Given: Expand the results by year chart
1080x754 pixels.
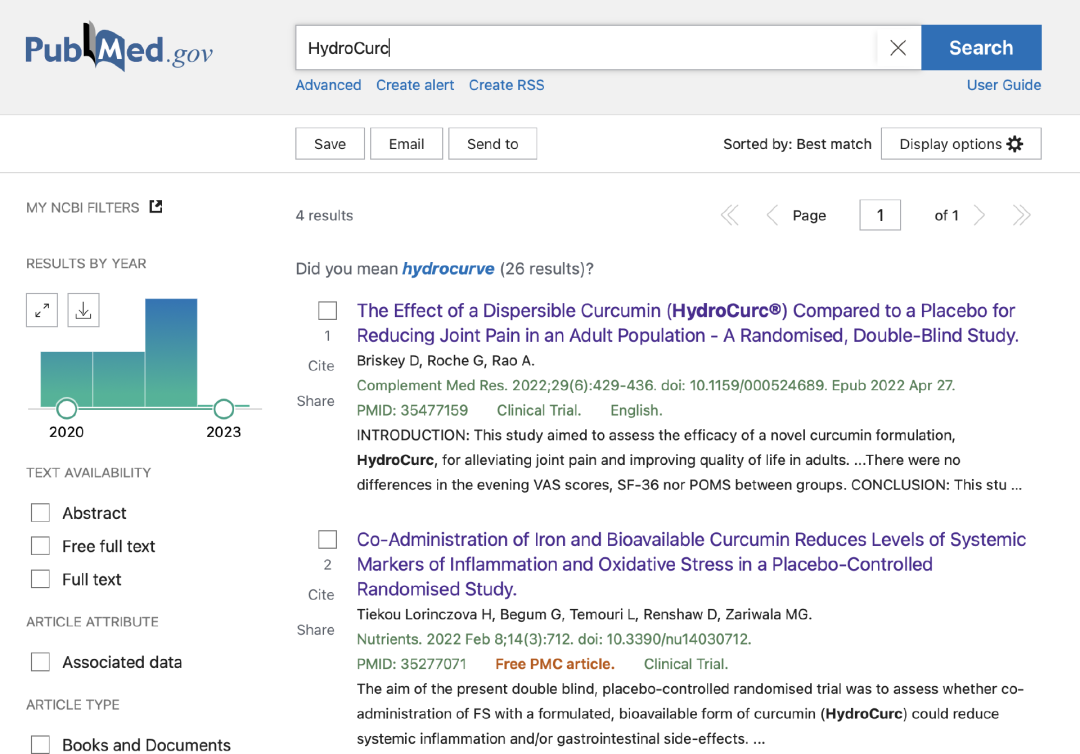Looking at the screenshot, I should coord(42,310).
